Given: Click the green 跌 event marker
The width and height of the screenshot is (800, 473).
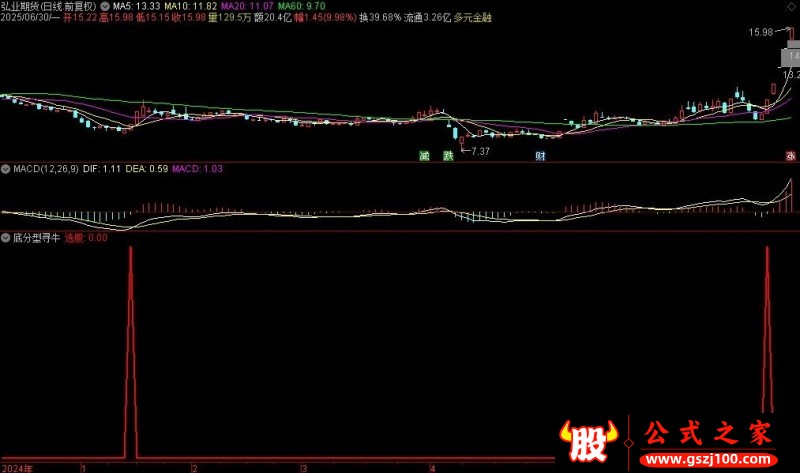Looking at the screenshot, I should point(448,156).
